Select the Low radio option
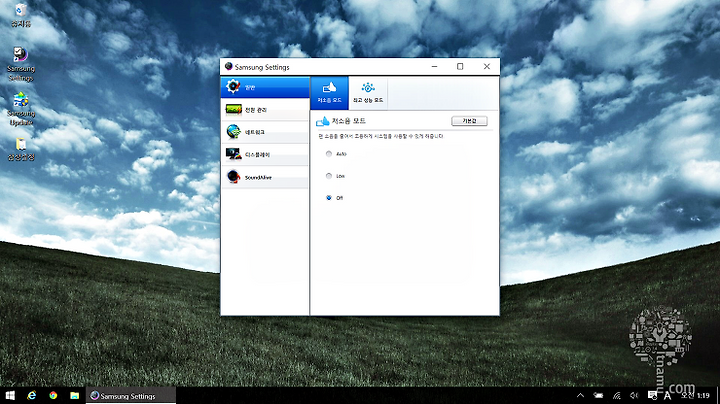This screenshot has width=720, height=404. click(x=329, y=176)
